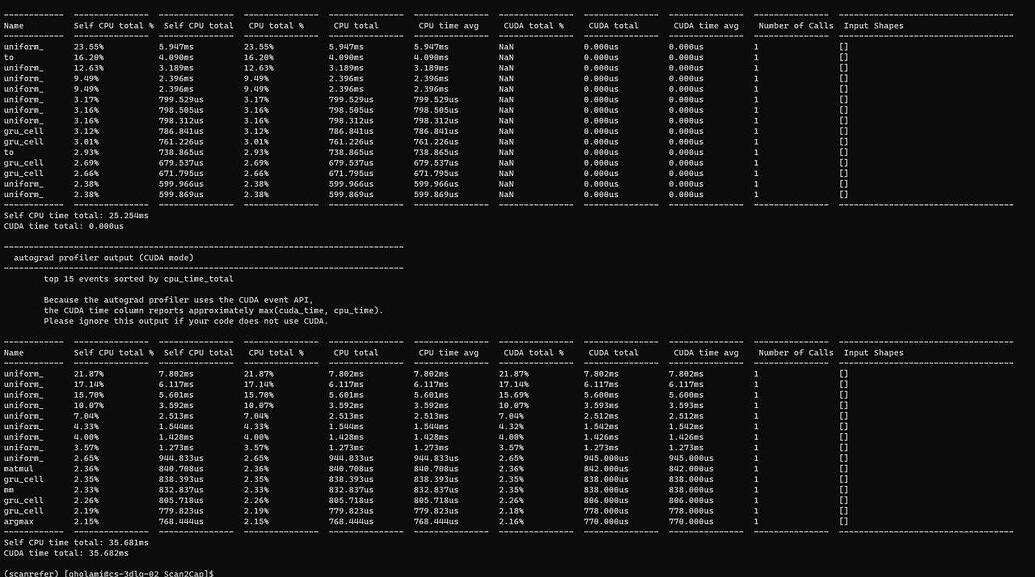Click the 'Self CPU time total: 35.681ms' line
Viewport: 1035px width, 577px height.
click(x=76, y=542)
